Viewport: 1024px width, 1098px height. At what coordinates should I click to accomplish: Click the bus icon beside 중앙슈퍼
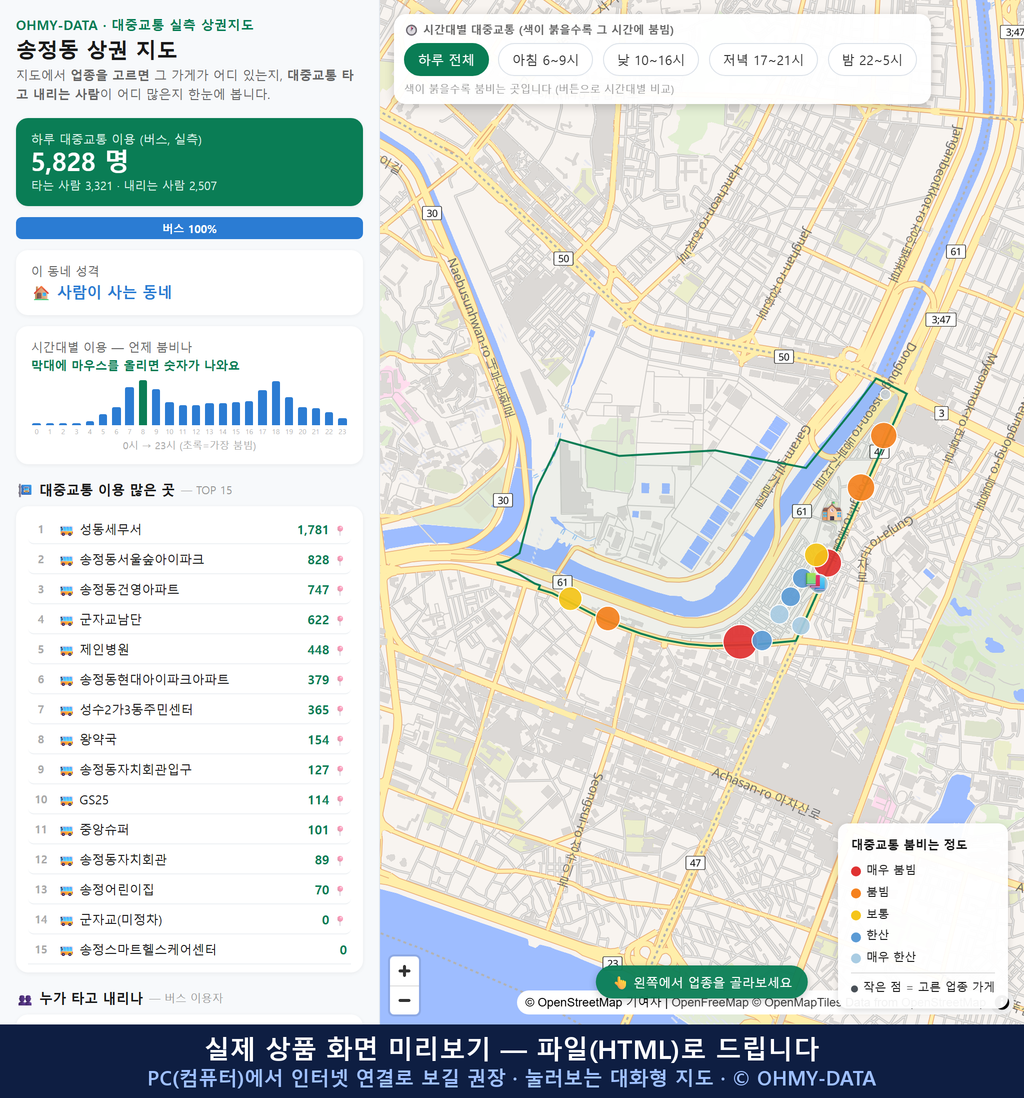click(x=66, y=831)
